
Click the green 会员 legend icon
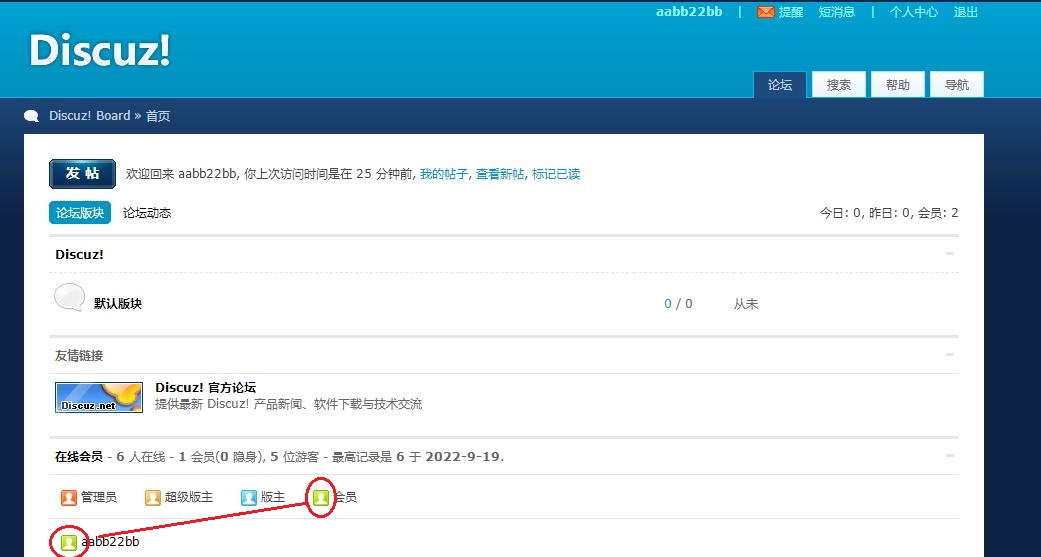tap(321, 497)
